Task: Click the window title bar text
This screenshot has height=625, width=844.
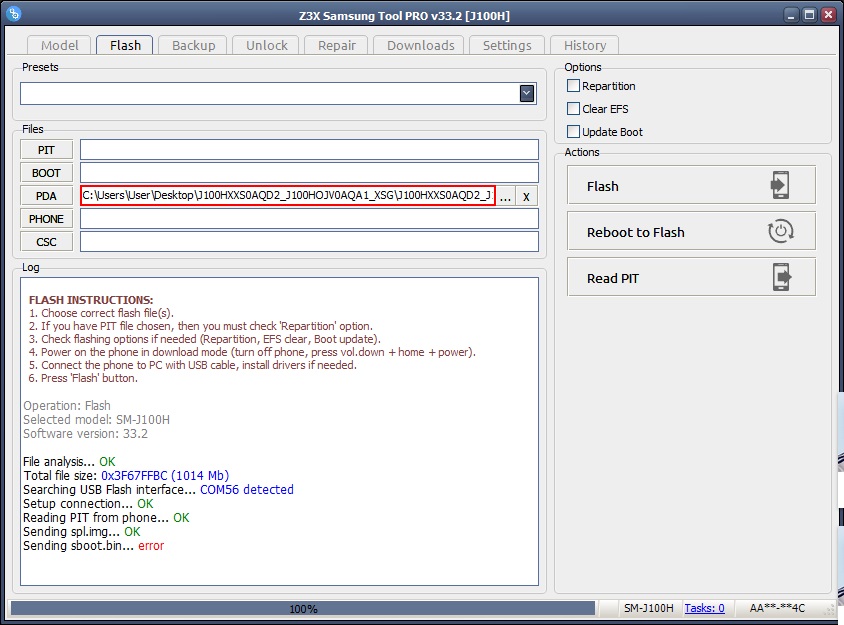Action: [x=404, y=16]
